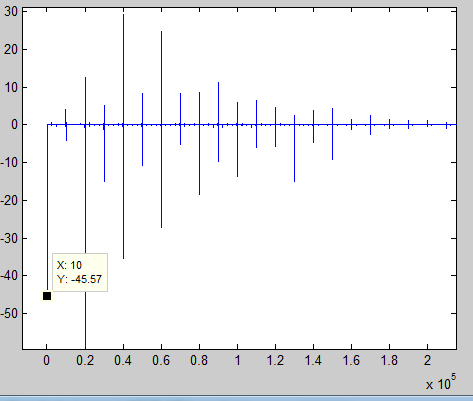This screenshot has height=401, width=473.
Task: Click the taskbar strip below the figure
Action: coord(236,398)
